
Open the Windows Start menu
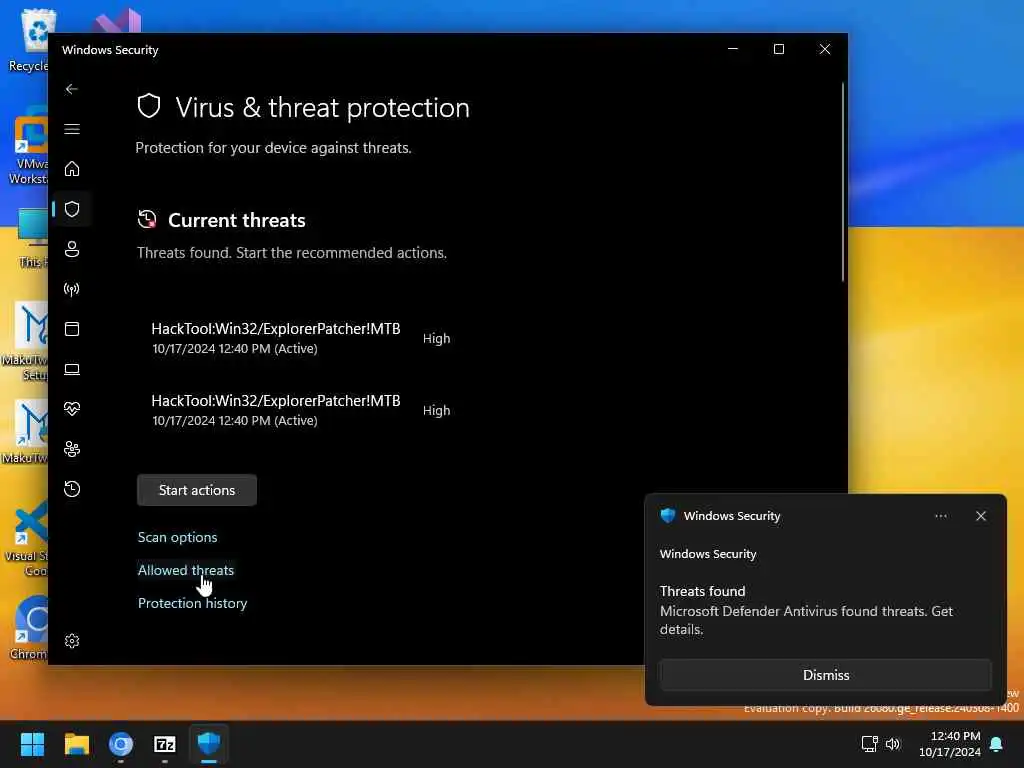click(33, 744)
